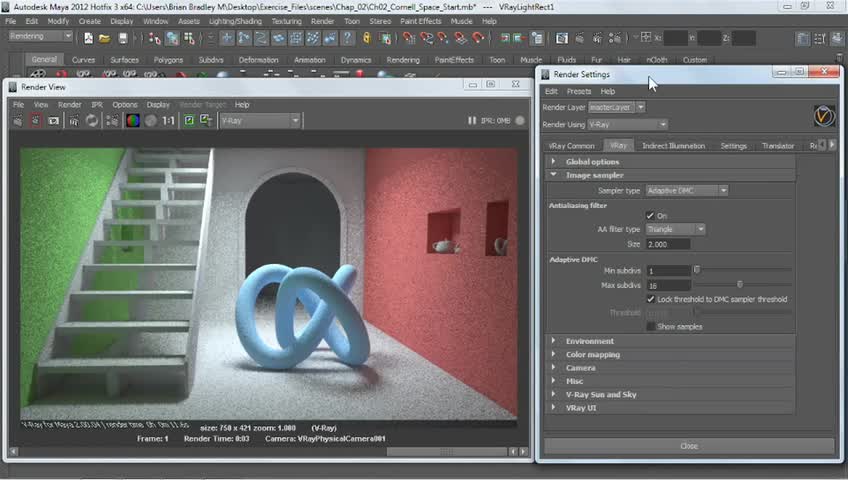
Task: Click the V-Ray logo in Render Settings
Action: [823, 116]
